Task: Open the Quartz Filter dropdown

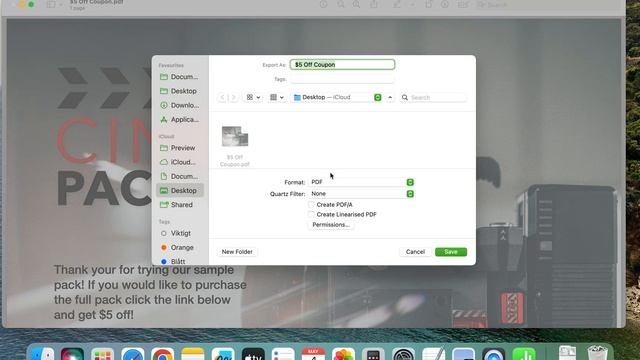Action: click(x=362, y=193)
